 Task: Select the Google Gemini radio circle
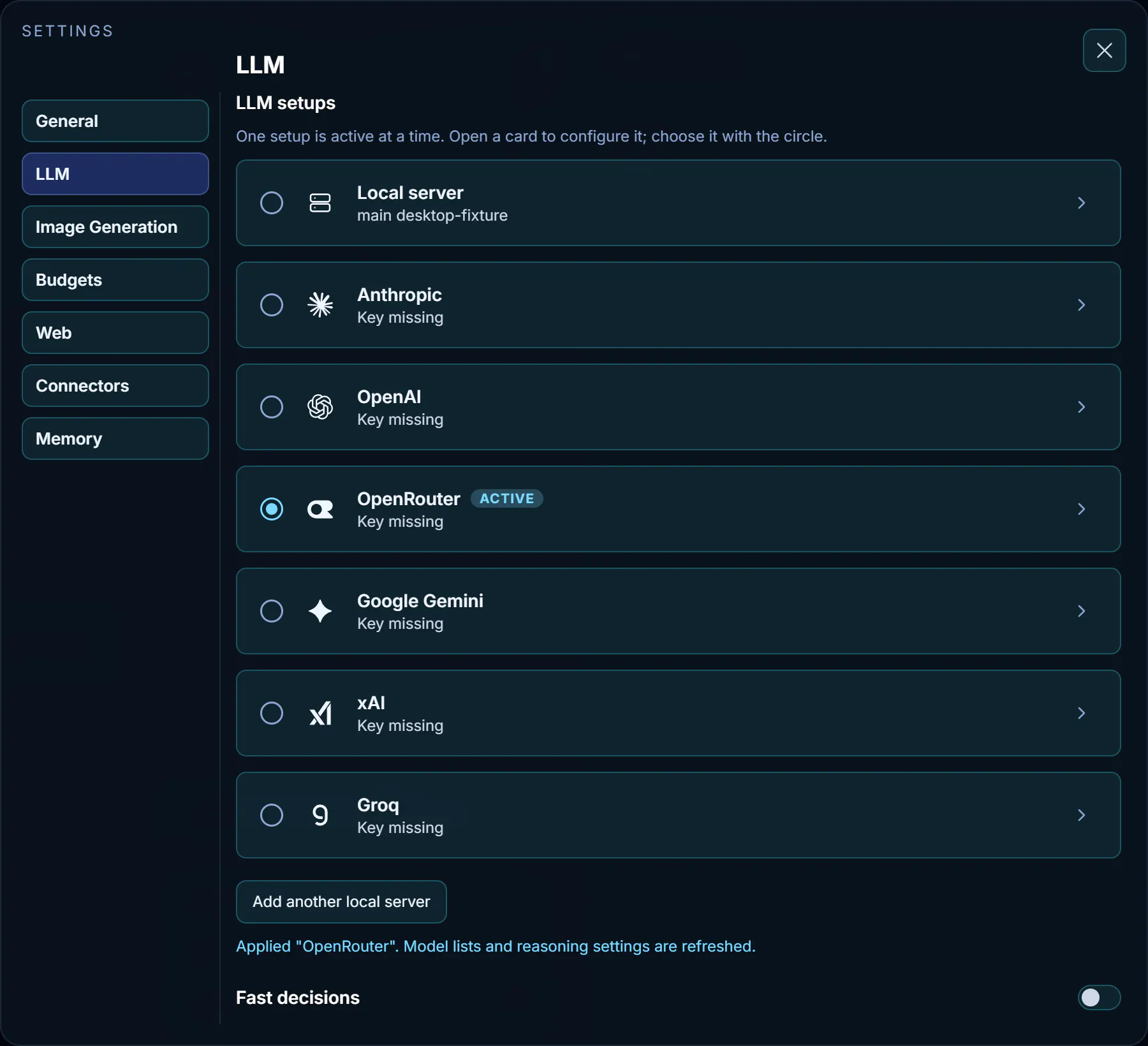coord(272,611)
